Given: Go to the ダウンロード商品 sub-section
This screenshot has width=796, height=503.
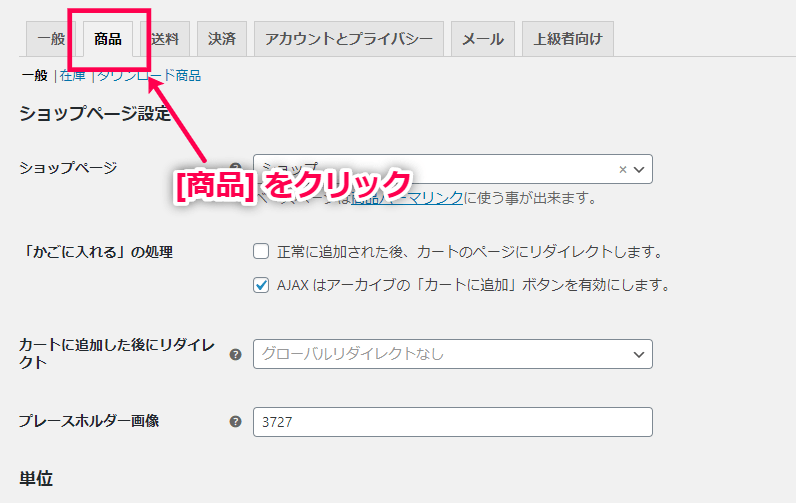Looking at the screenshot, I should (149, 76).
